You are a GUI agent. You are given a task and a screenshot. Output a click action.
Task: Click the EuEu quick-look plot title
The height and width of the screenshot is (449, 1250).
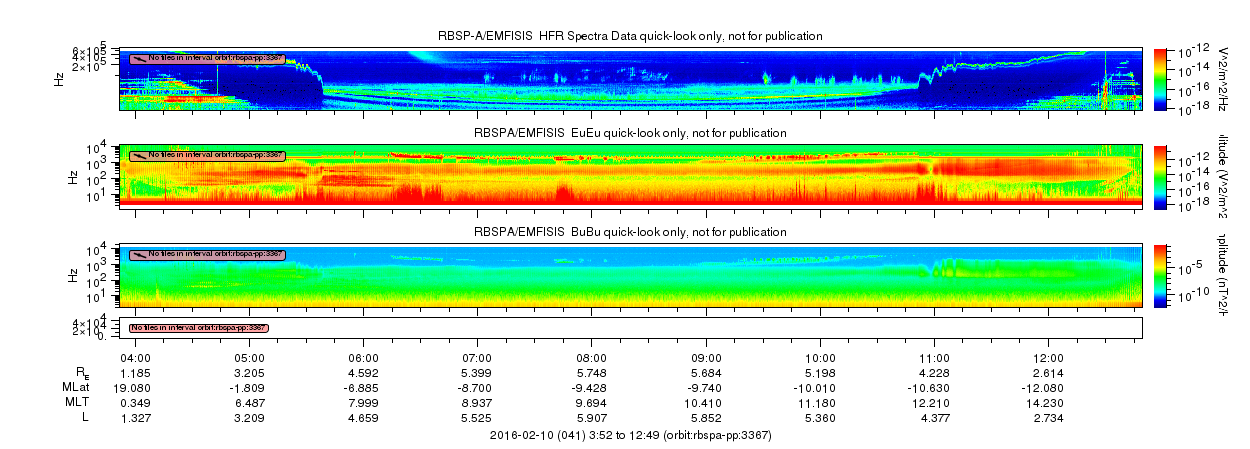631,133
